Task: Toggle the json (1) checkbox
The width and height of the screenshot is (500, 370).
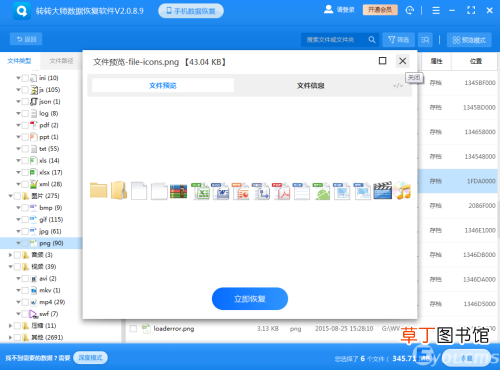Action: (x=25, y=102)
